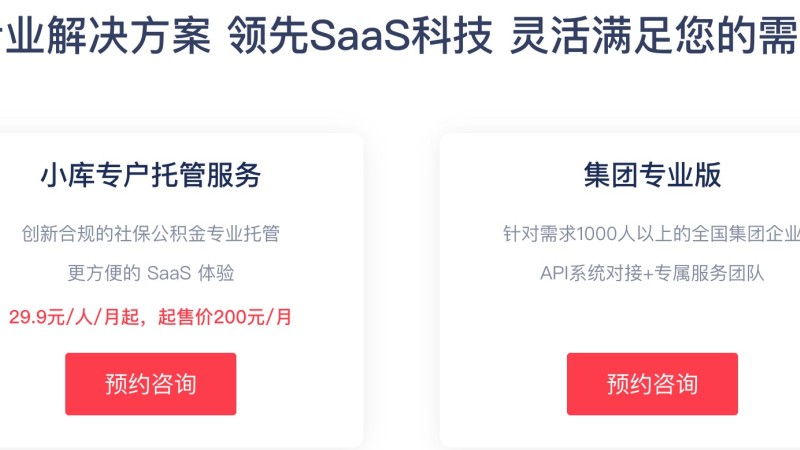Image resolution: width=800 pixels, height=450 pixels.
Task: Click the 更方便的 SaaS 体验 line
Action: click(151, 273)
